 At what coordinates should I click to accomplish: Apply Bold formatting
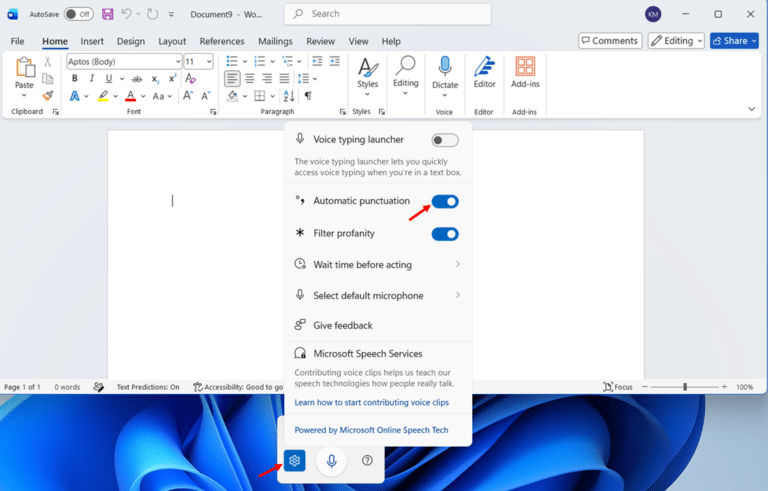tap(74, 78)
